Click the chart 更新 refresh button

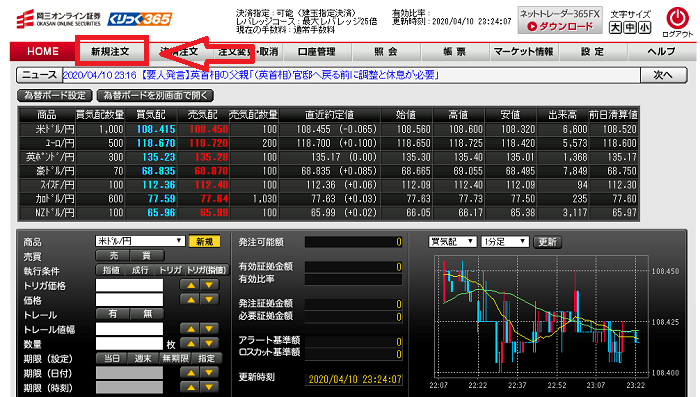coord(547,242)
